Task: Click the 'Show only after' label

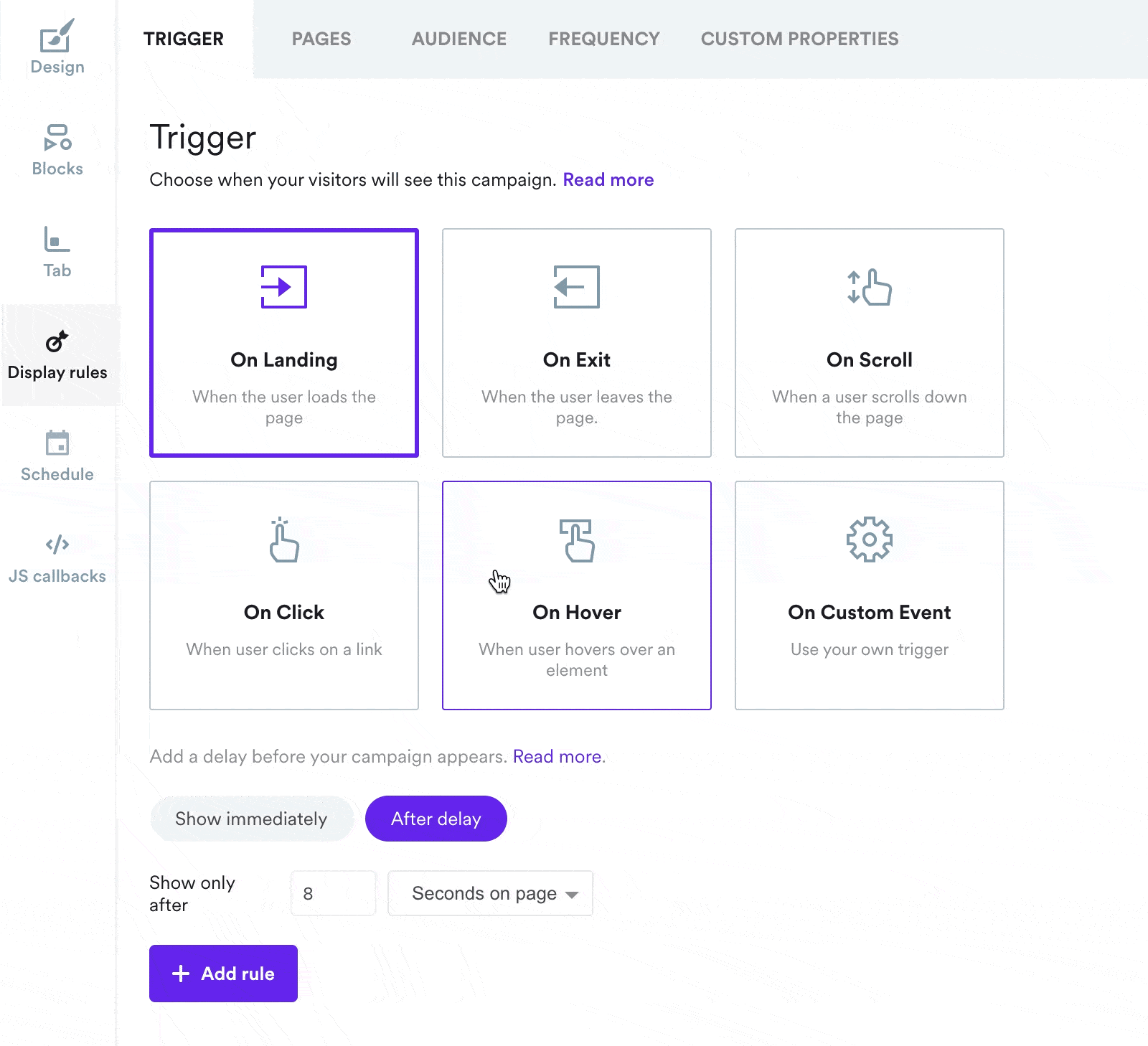Action: (192, 894)
